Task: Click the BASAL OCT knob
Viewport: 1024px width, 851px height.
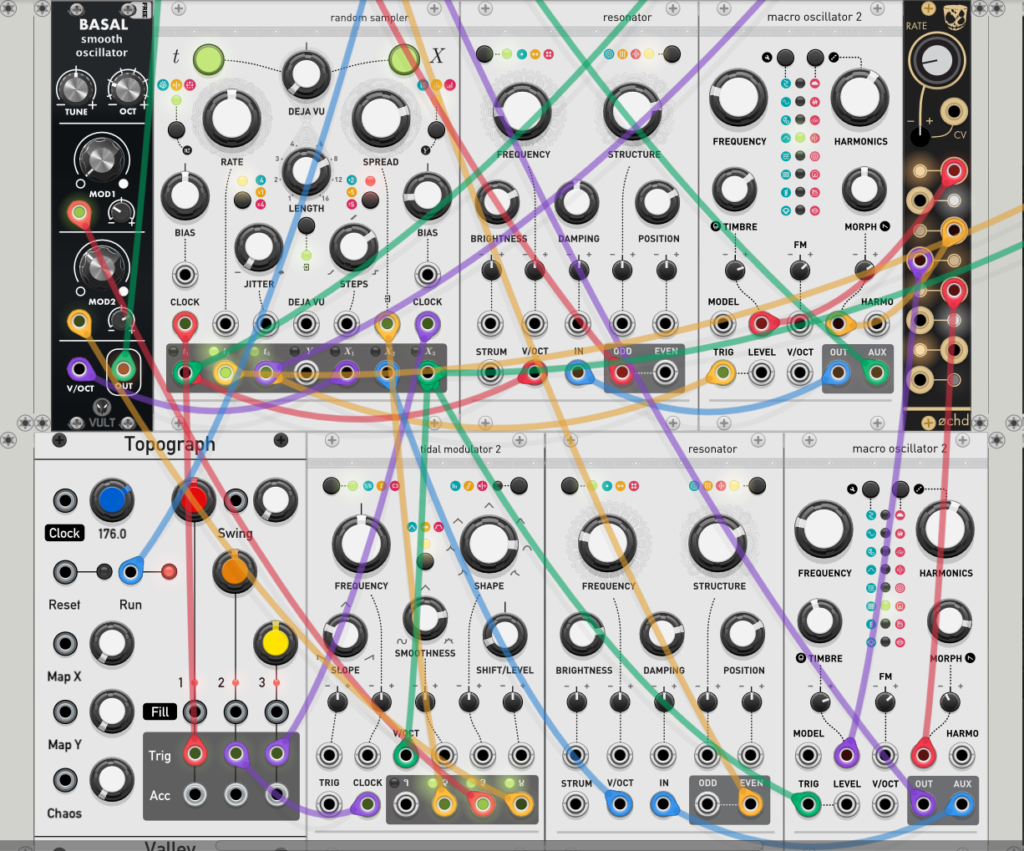Action: (x=127, y=88)
